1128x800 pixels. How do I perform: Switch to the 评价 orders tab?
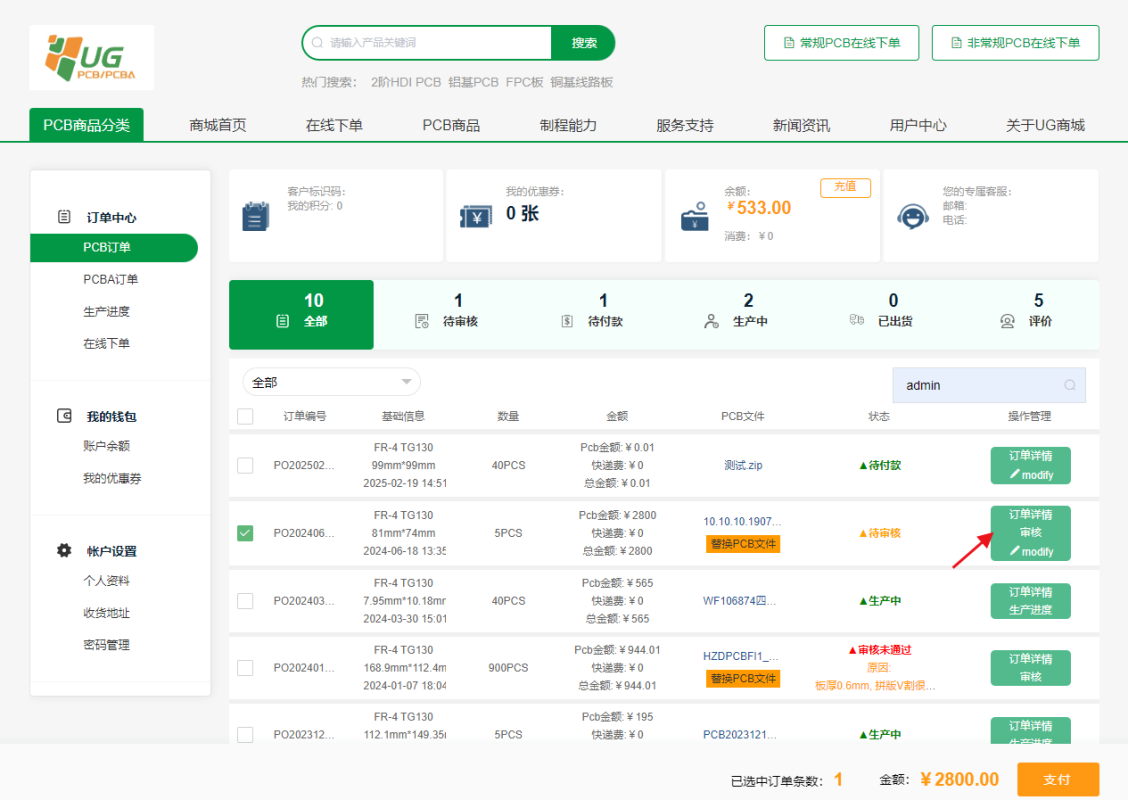pyautogui.click(x=1027, y=314)
